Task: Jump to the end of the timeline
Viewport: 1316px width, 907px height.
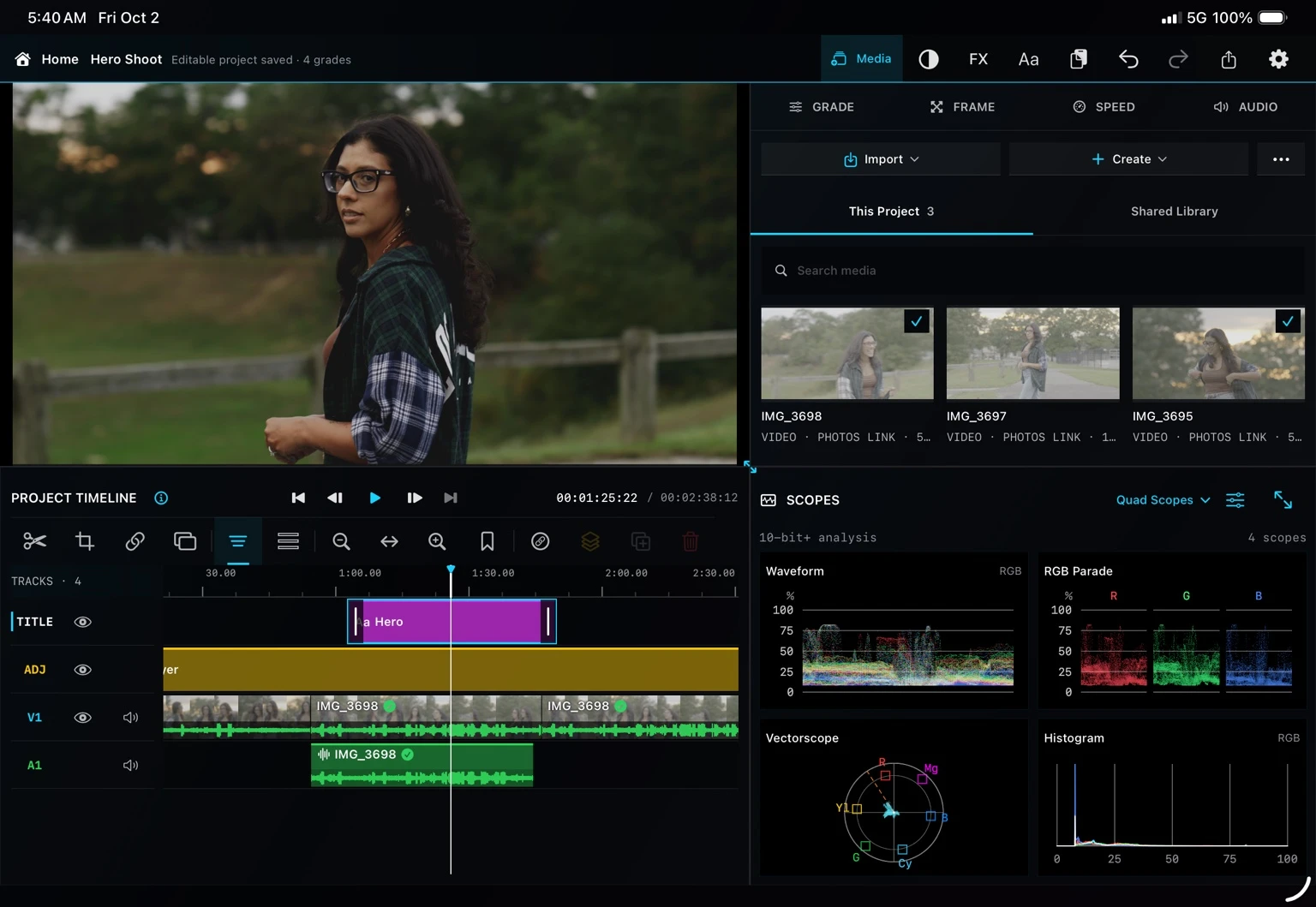Action: coord(451,498)
